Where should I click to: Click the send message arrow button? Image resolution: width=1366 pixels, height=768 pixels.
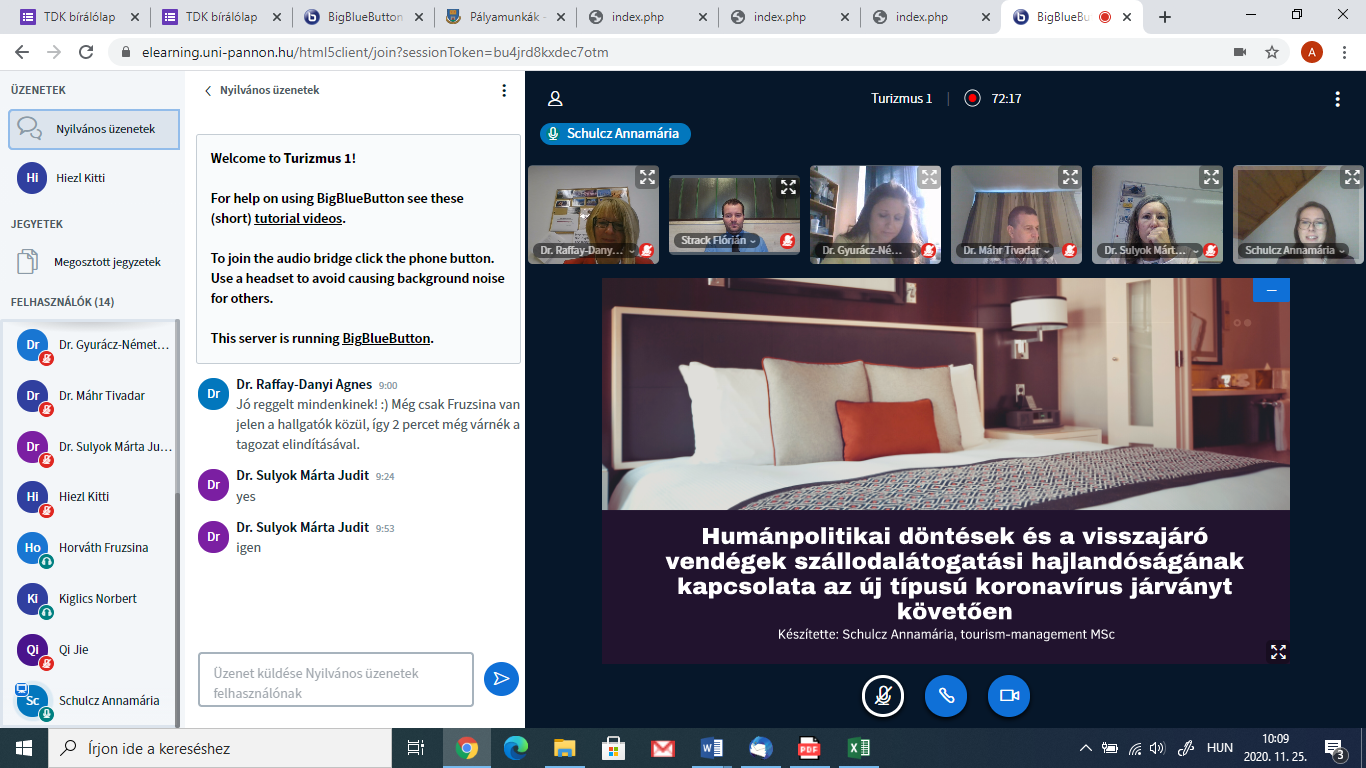tap(501, 678)
